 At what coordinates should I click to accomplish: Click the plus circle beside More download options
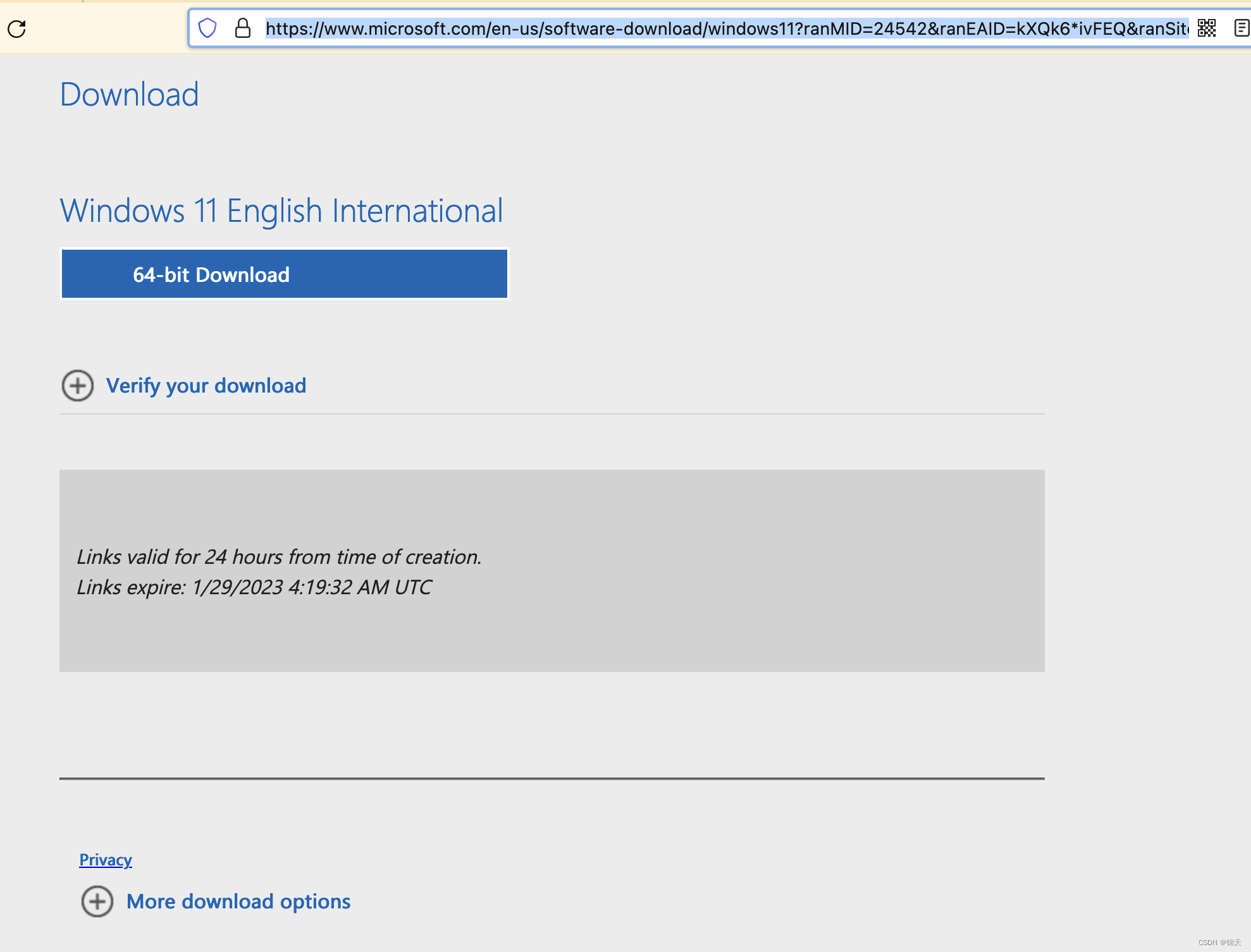tap(97, 901)
